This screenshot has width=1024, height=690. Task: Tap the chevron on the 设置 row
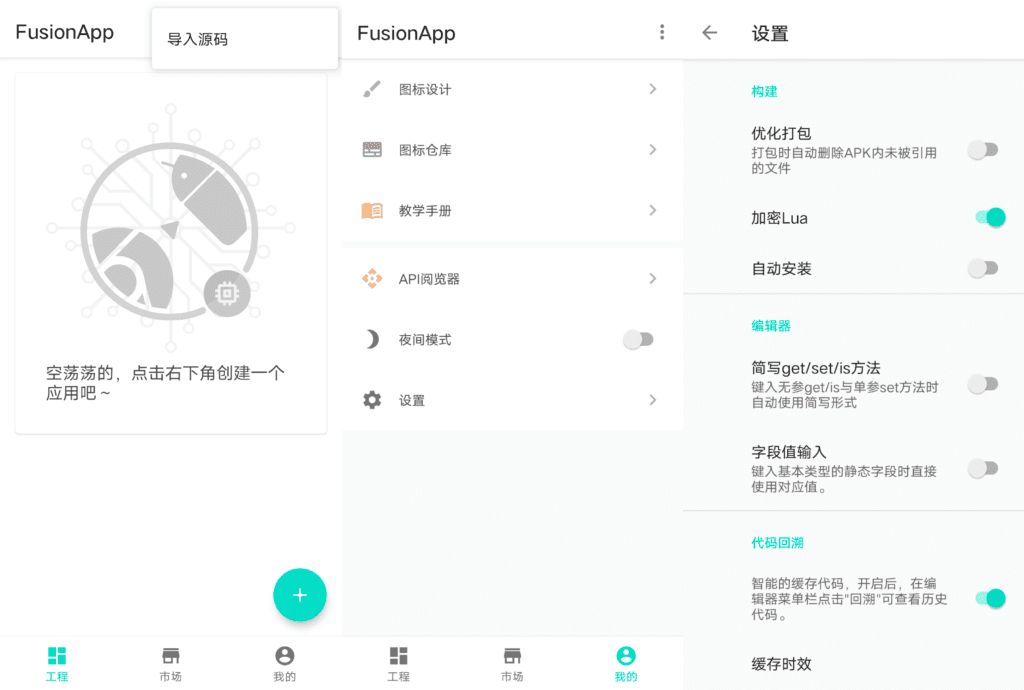coord(652,400)
